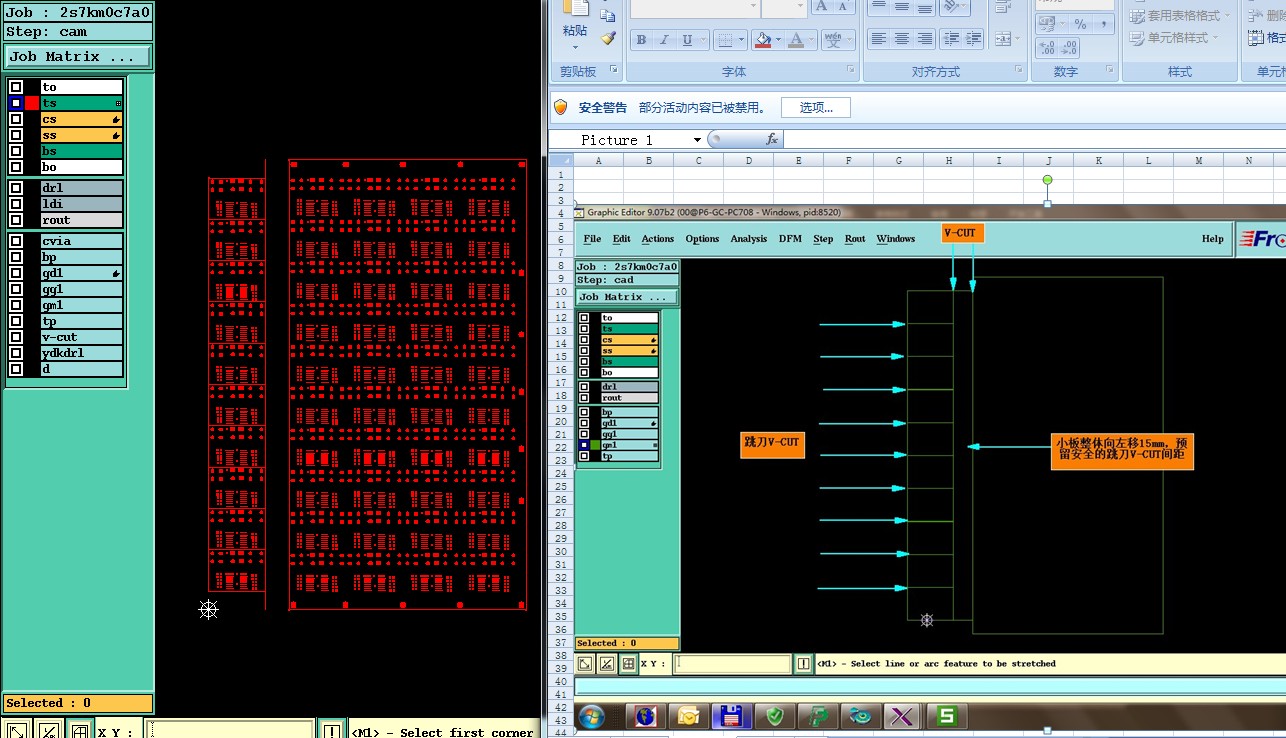
Task: Click the accounting number format icon
Action: point(1047,24)
